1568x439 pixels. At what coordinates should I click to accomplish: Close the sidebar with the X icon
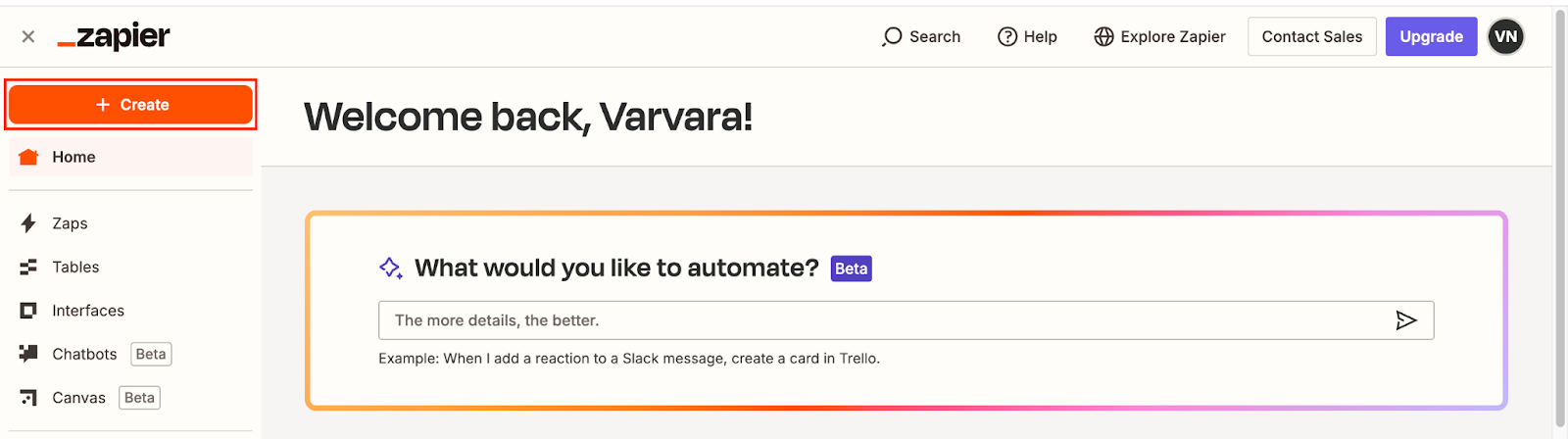(x=28, y=36)
